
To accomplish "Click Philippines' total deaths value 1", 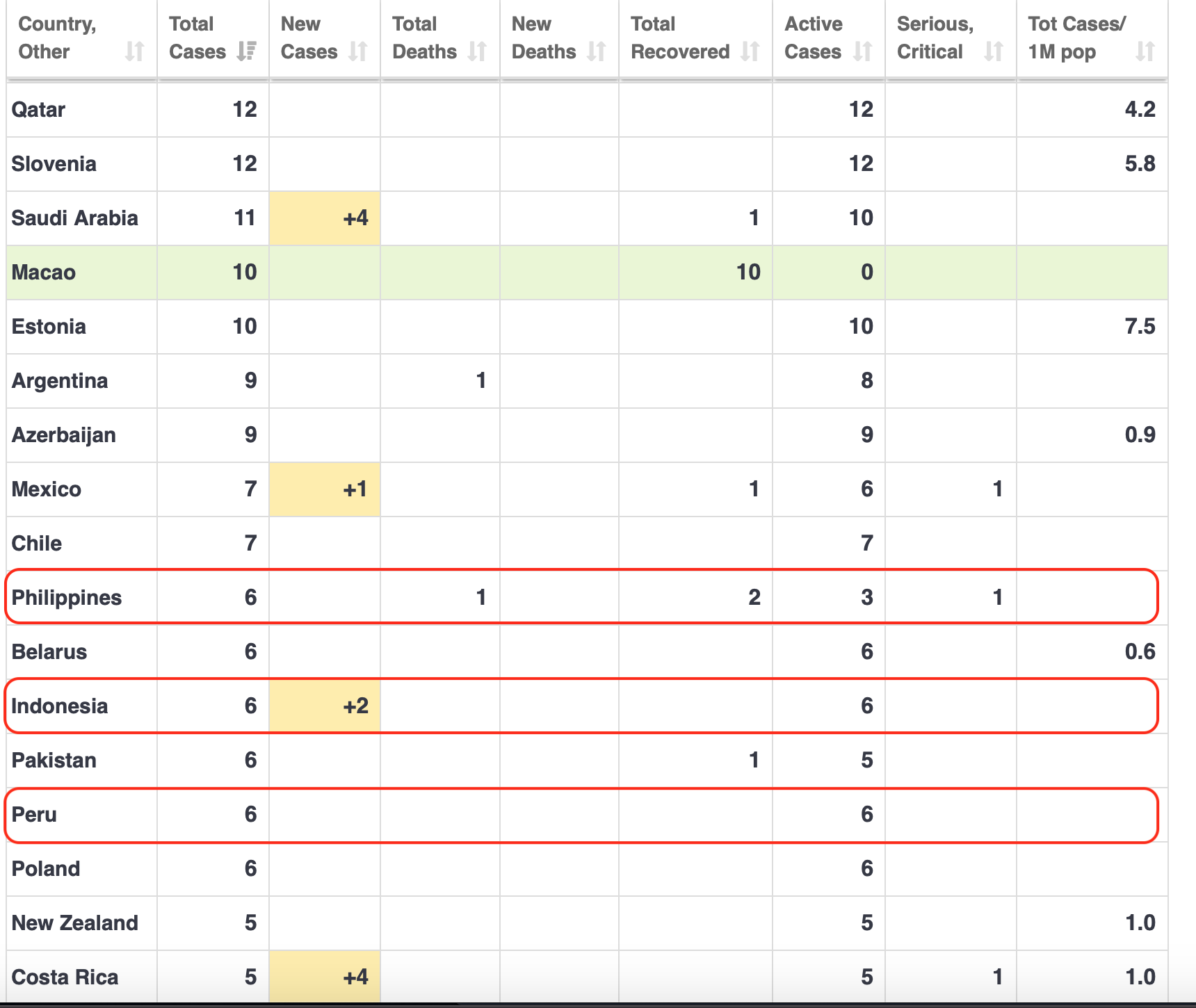I will tap(480, 597).
